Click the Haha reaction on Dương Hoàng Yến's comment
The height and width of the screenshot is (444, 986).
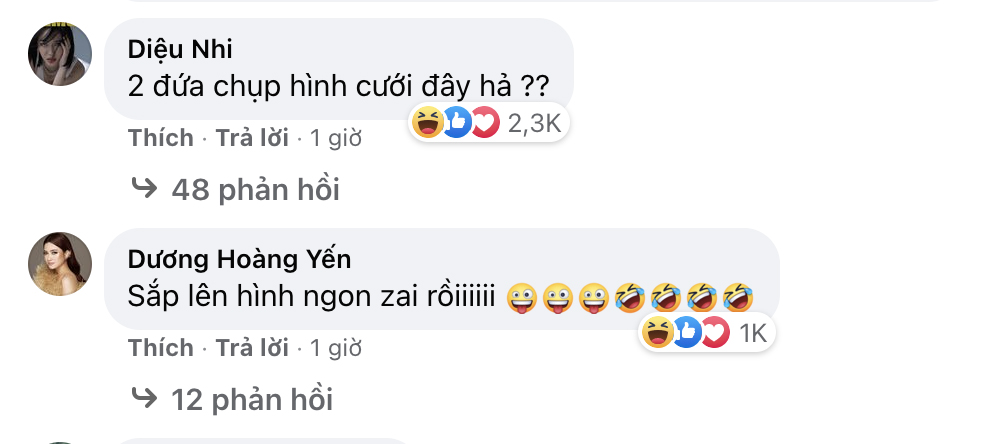pos(657,333)
